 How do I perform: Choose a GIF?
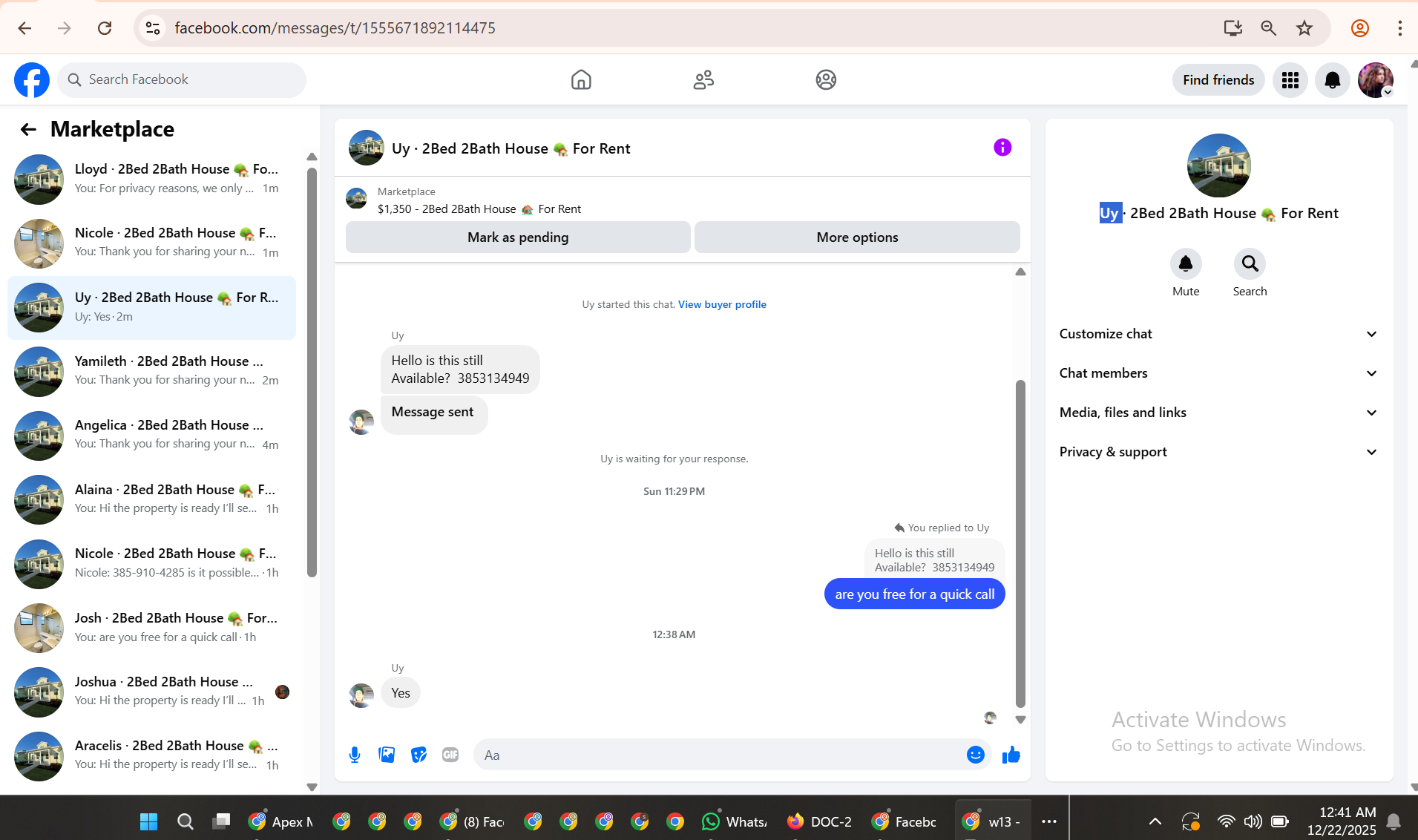450,755
